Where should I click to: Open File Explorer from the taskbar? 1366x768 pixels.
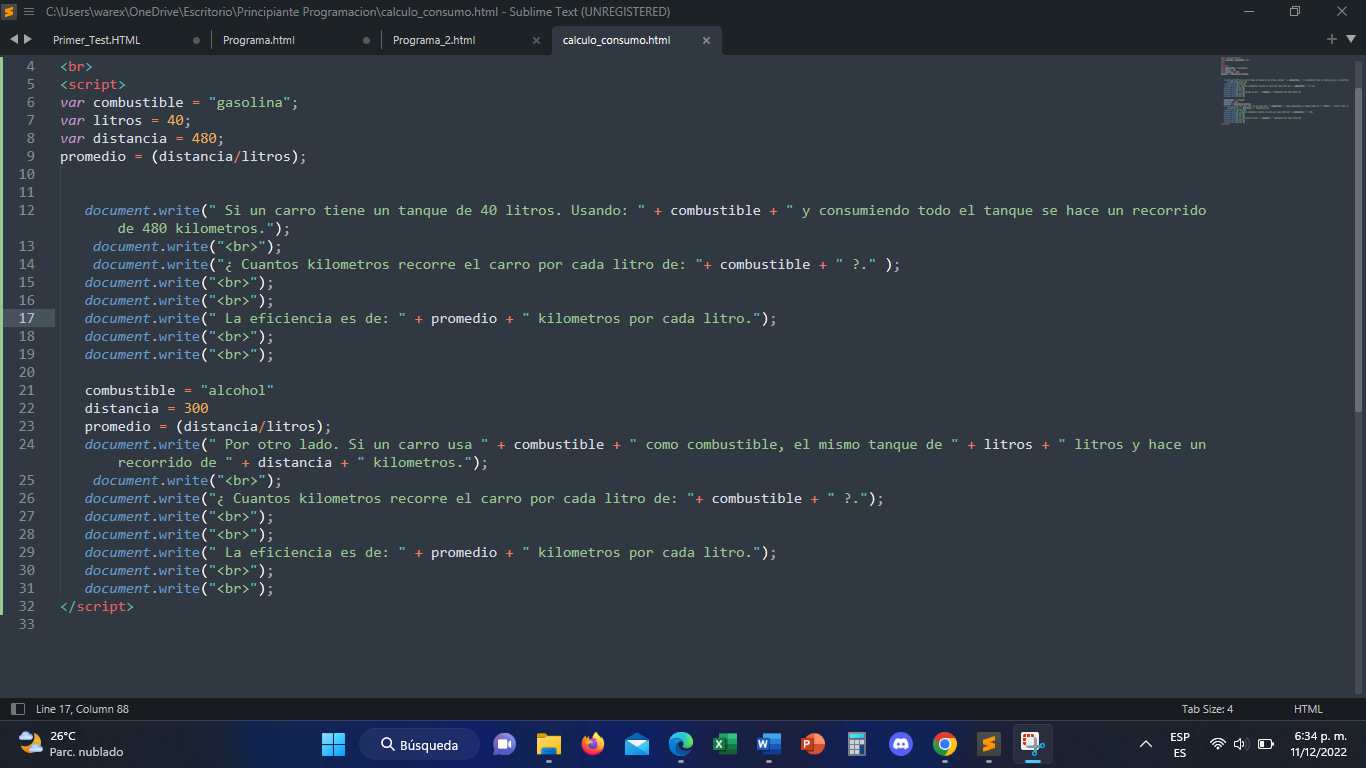point(549,744)
